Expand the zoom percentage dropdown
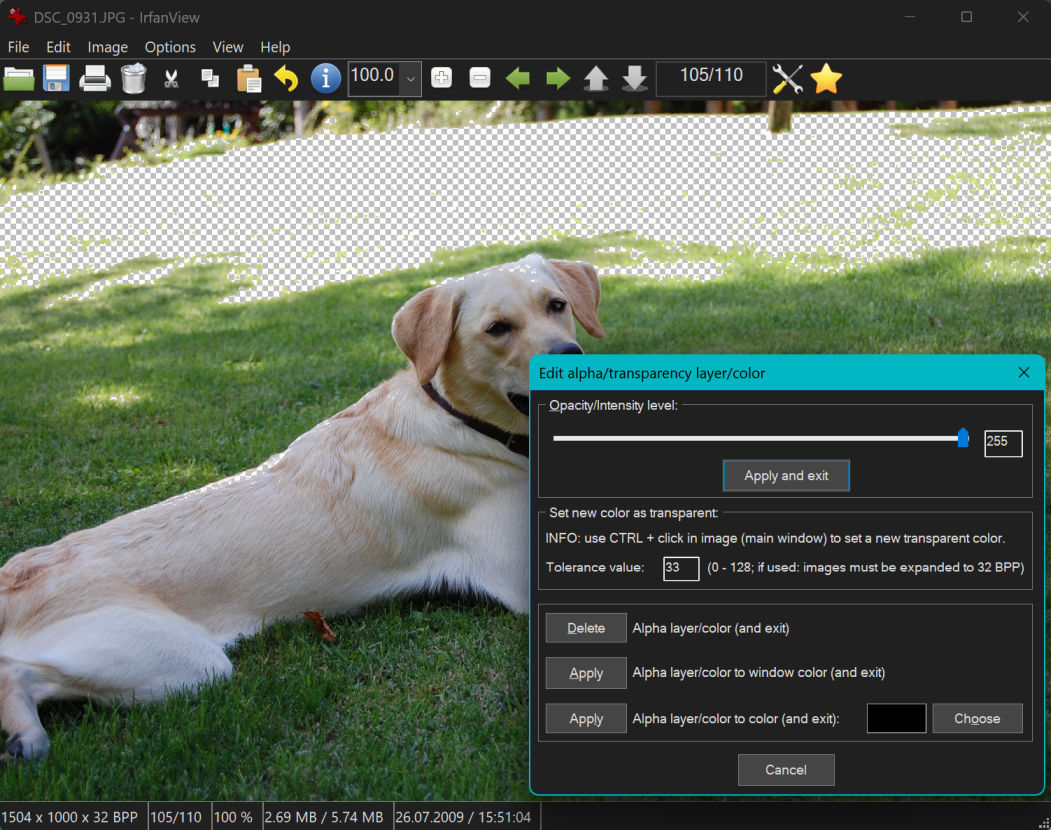 pos(411,79)
